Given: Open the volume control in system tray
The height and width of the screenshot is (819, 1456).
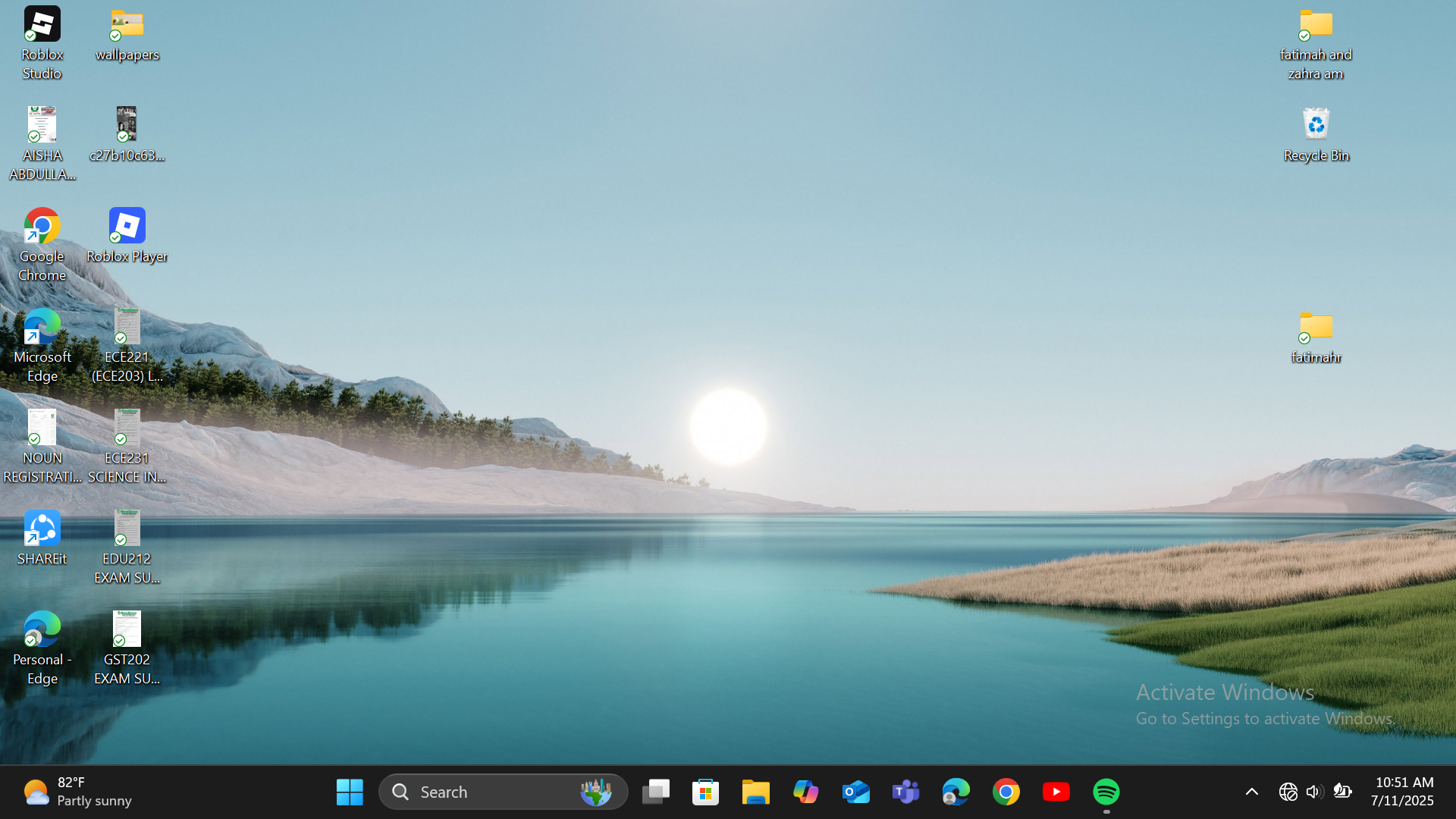Looking at the screenshot, I should (1314, 792).
